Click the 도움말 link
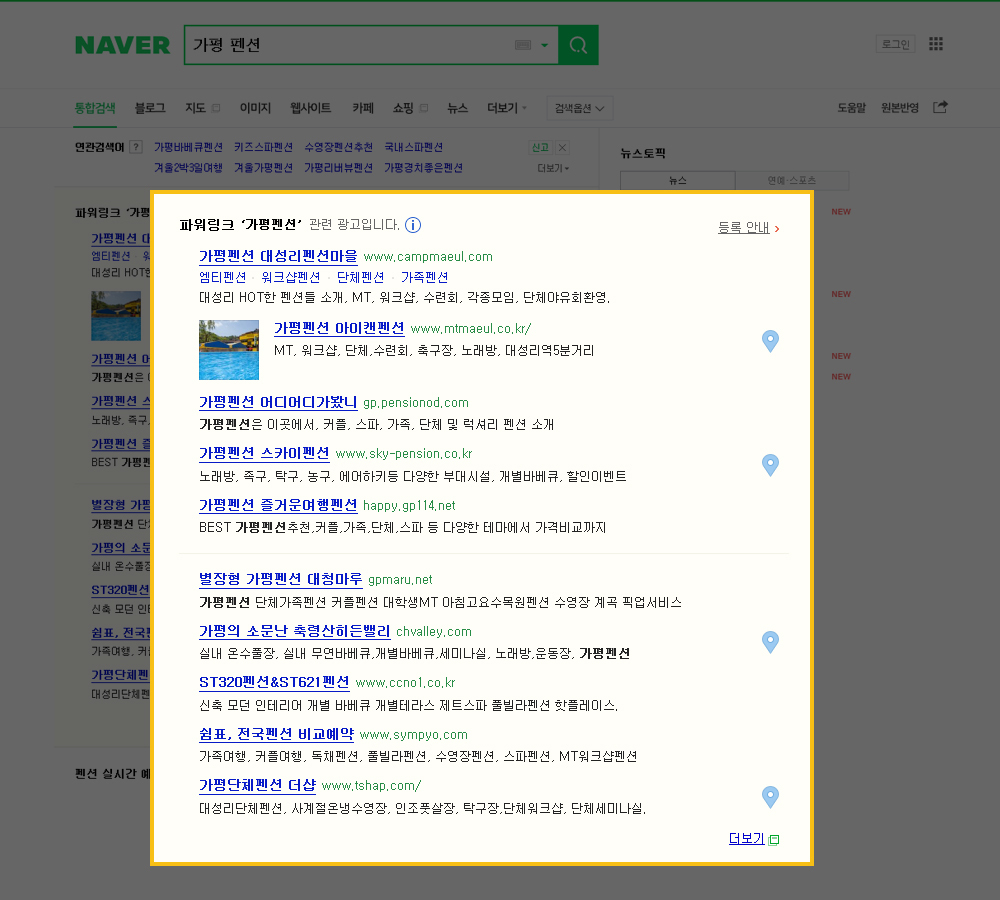 (x=851, y=108)
